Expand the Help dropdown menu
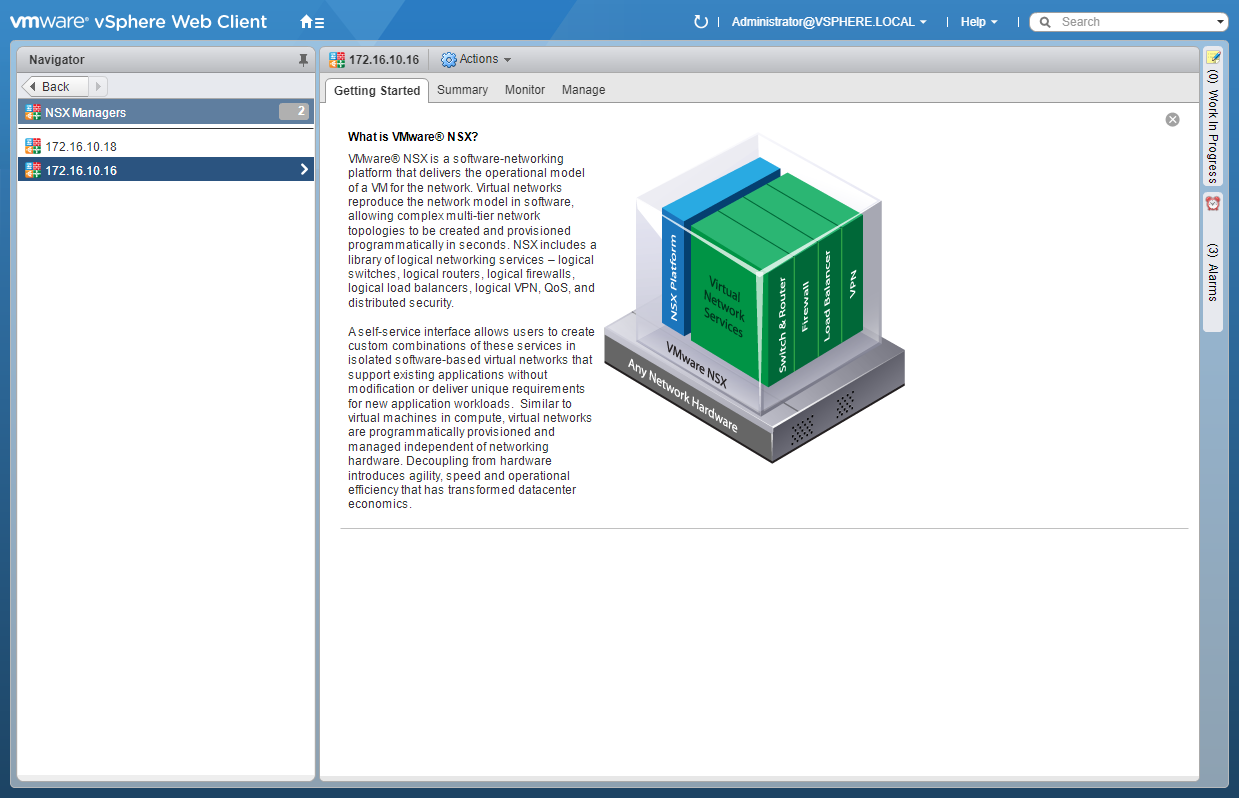This screenshot has width=1239, height=798. point(978,22)
